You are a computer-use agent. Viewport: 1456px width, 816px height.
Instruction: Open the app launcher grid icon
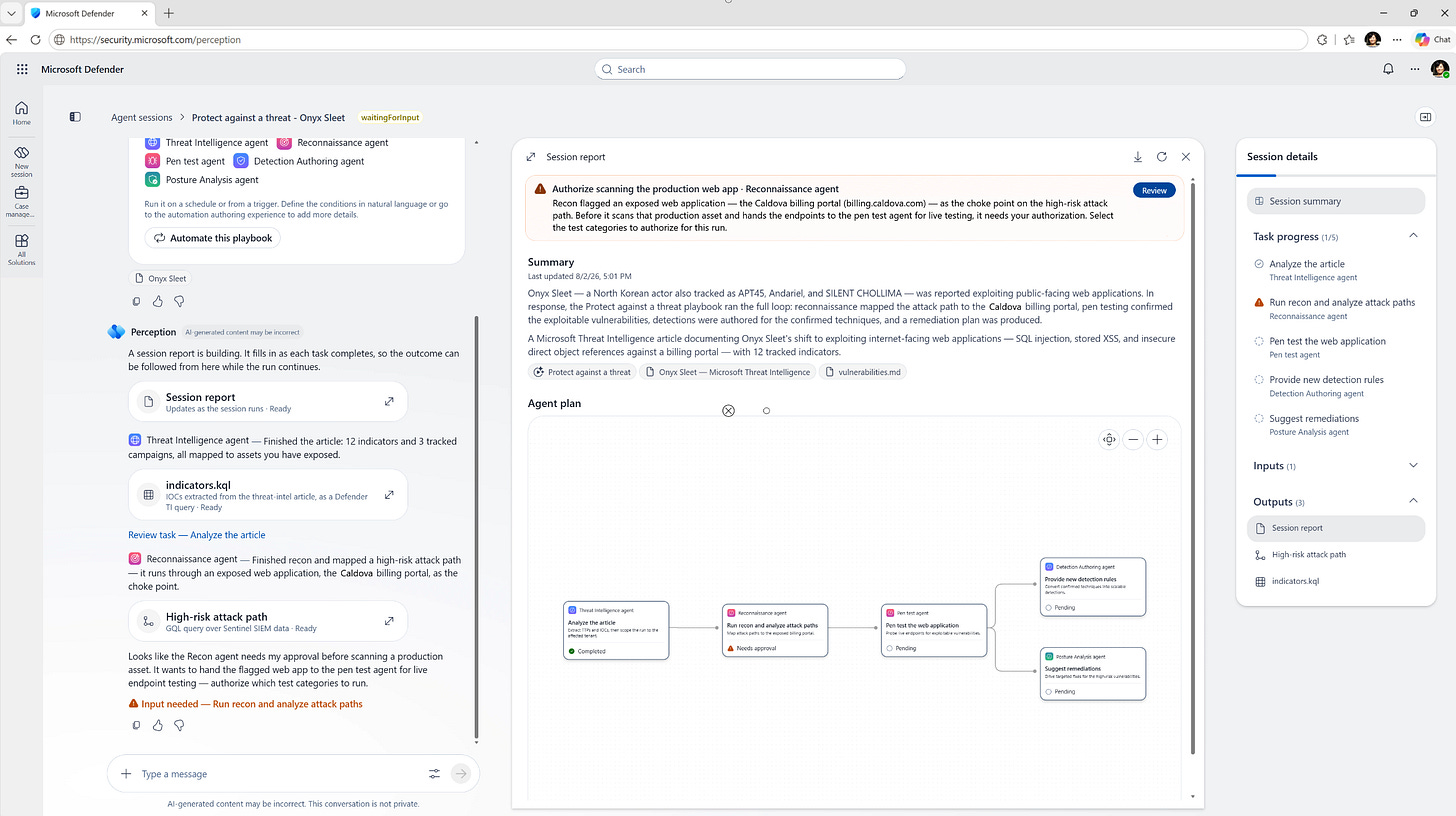[x=22, y=69]
